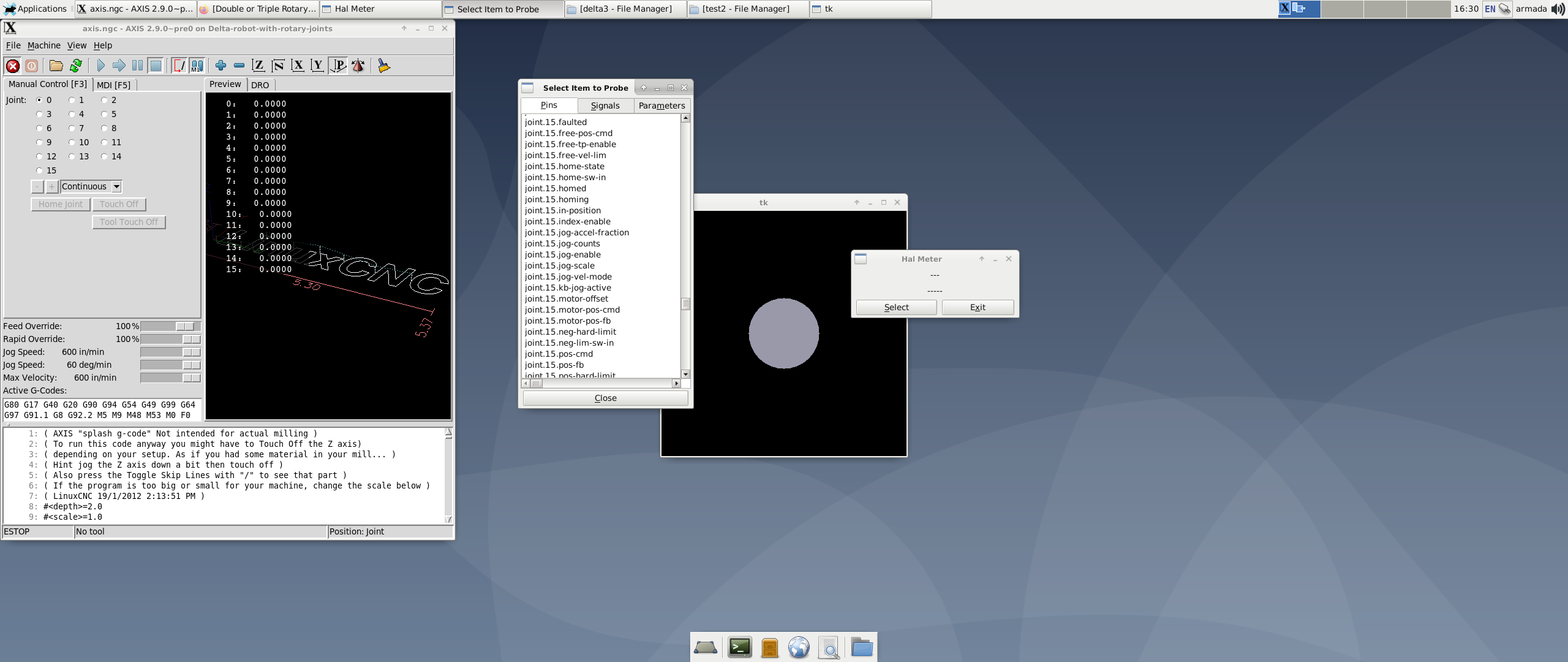Select the perspective P view icon
The width and height of the screenshot is (1568, 662).
pyautogui.click(x=338, y=66)
